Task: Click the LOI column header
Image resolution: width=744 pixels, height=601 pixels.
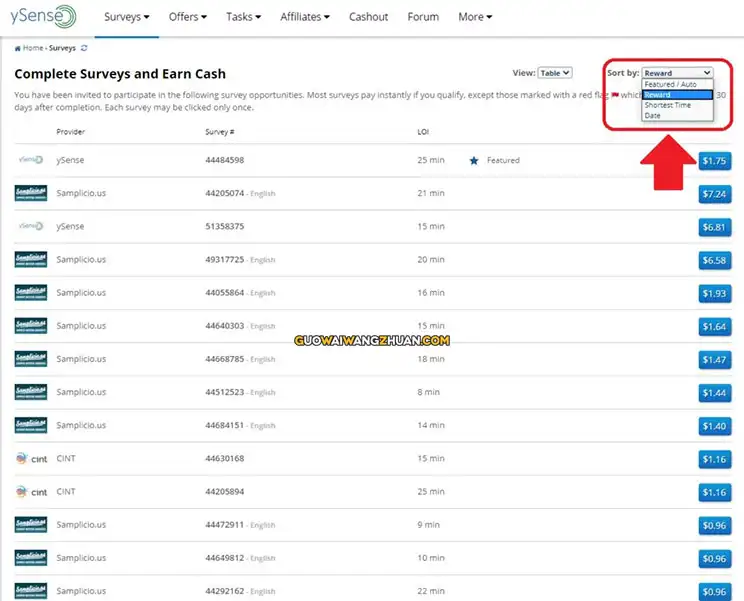Action: point(423,132)
